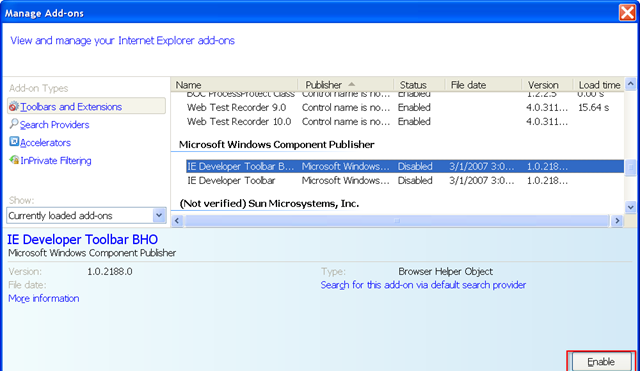The width and height of the screenshot is (640, 371).
Task: Select the plain IE Developer Toolbar row
Action: (x=404, y=180)
